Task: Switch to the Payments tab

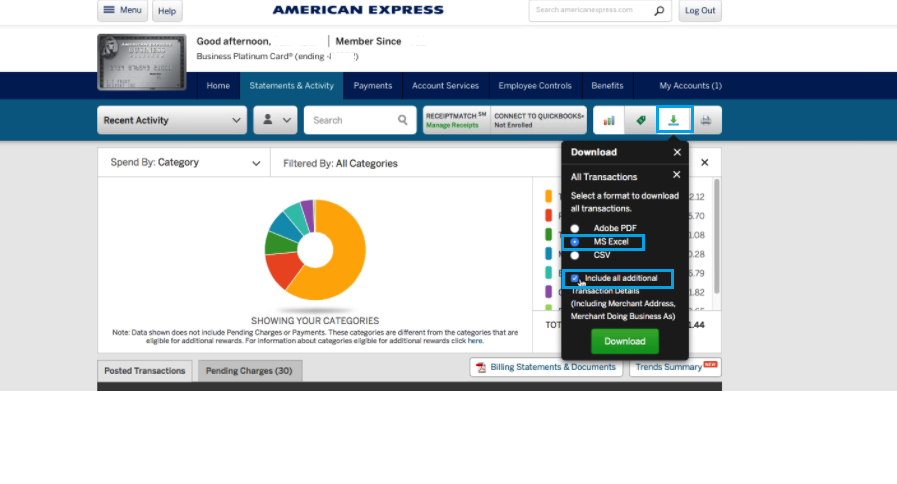Action: 372,86
